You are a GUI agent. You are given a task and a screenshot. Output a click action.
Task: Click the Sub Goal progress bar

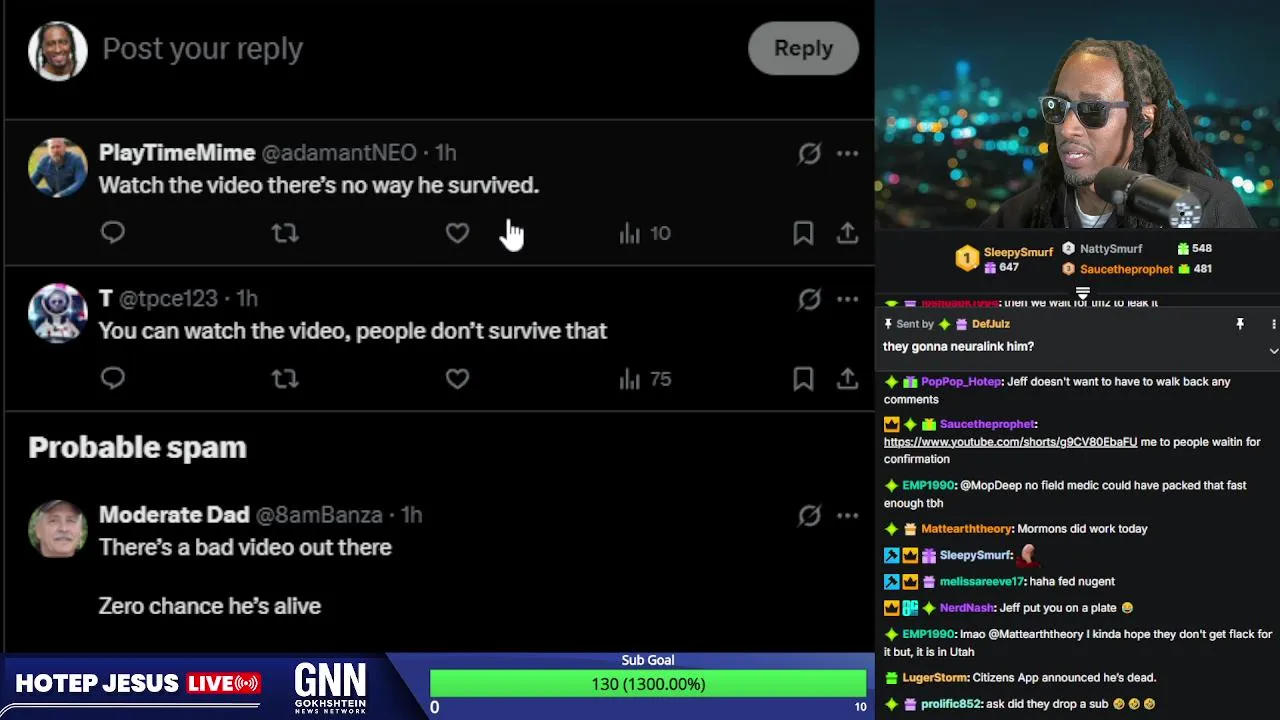(648, 684)
